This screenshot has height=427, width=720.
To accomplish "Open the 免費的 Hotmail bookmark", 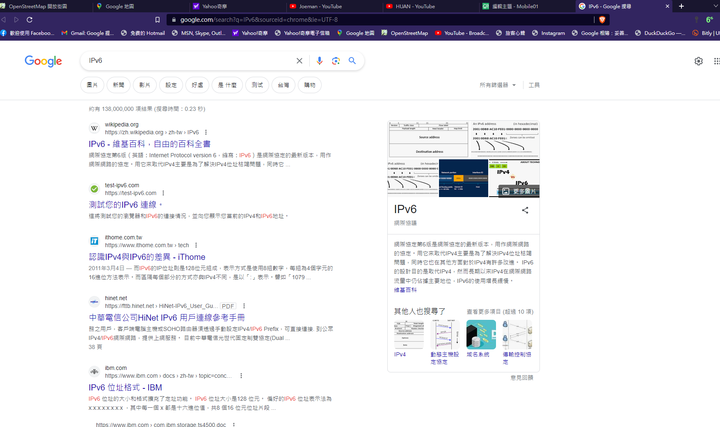I will coord(143,33).
